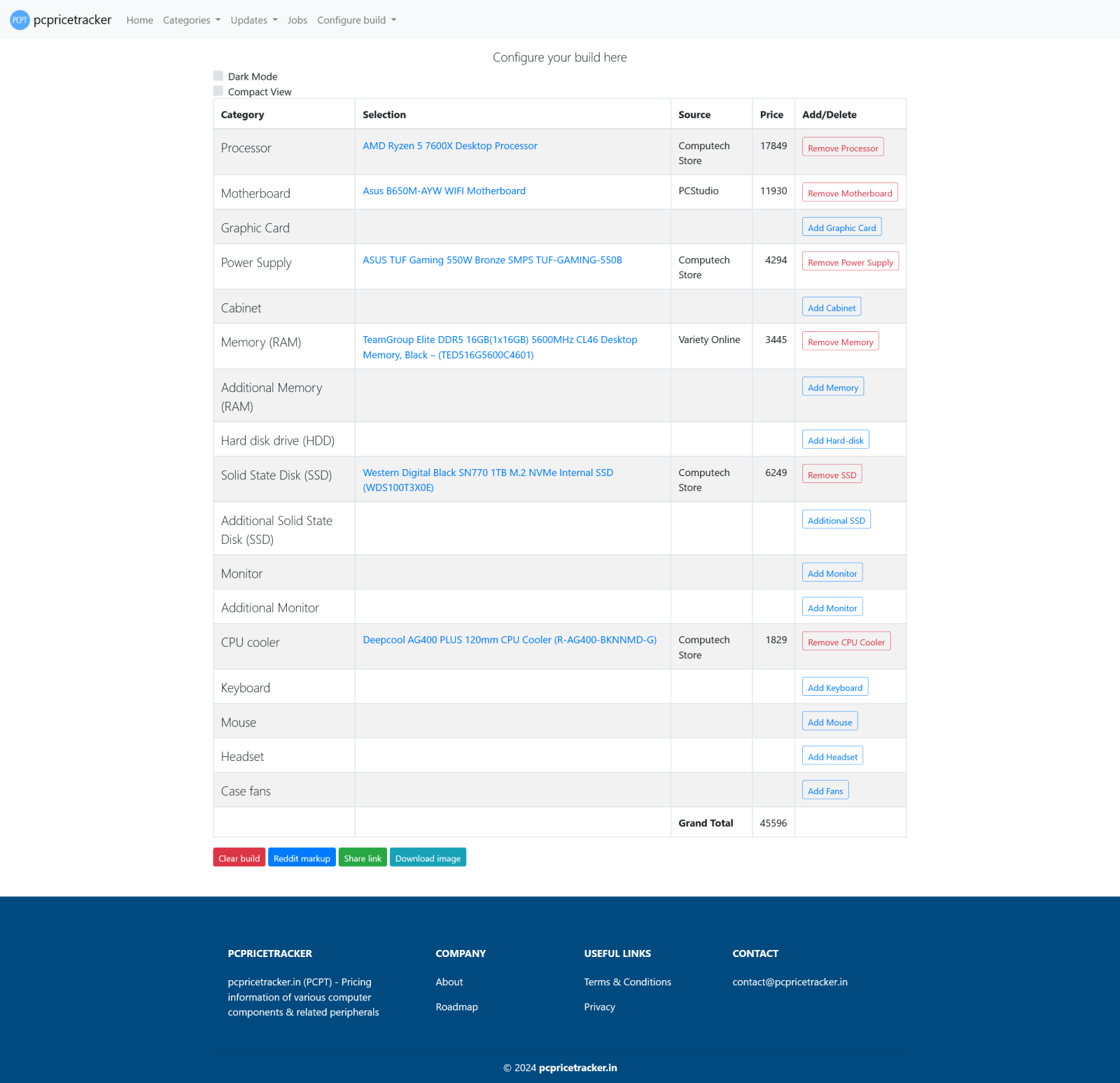This screenshot has width=1120, height=1083.
Task: Select memory price 3445
Action: click(776, 340)
